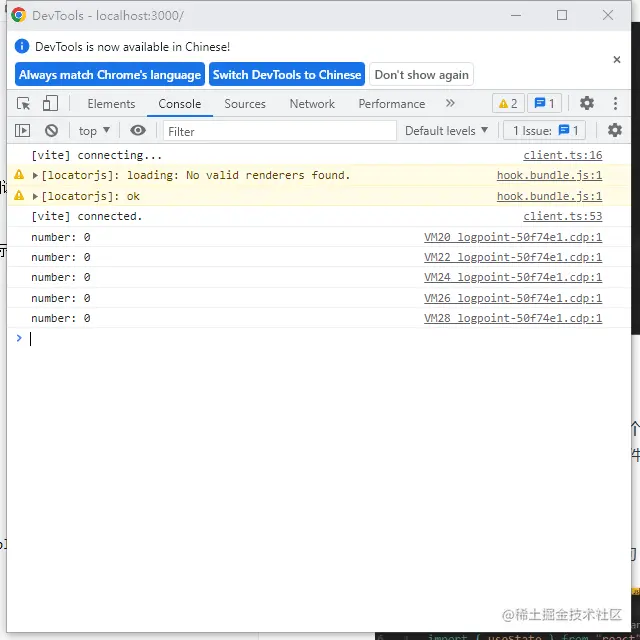Open the Default levels dropdown
640x640 pixels.
click(446, 131)
